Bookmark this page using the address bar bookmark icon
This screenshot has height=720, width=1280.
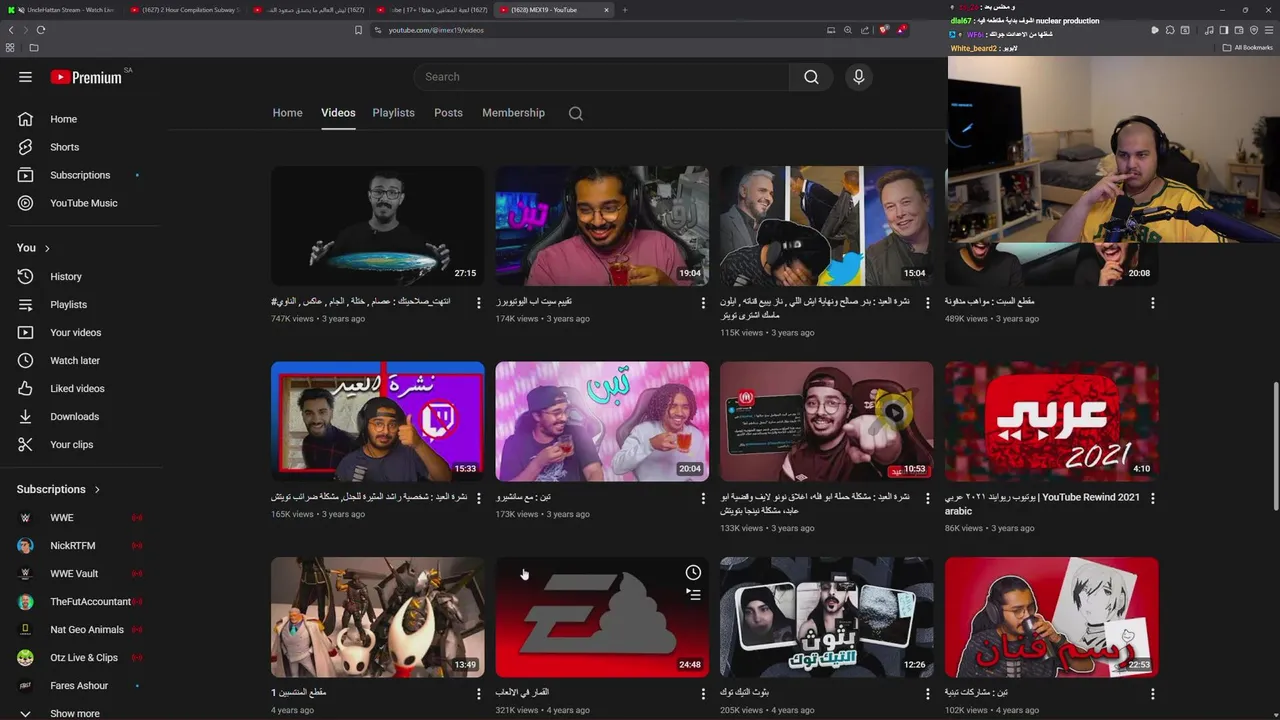358,30
